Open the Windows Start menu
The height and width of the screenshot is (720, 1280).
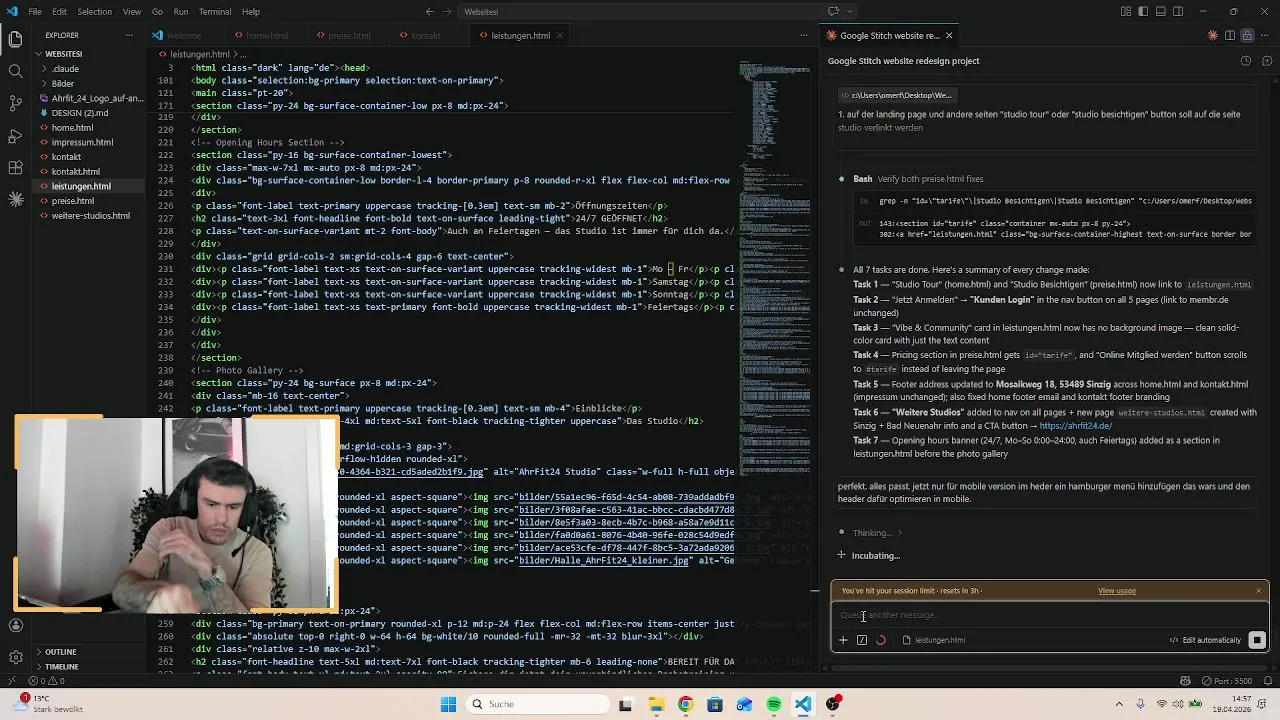[x=449, y=704]
